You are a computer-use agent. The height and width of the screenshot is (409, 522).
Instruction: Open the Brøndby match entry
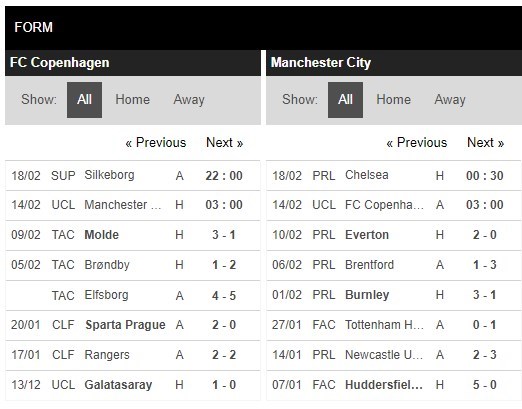[x=133, y=265]
